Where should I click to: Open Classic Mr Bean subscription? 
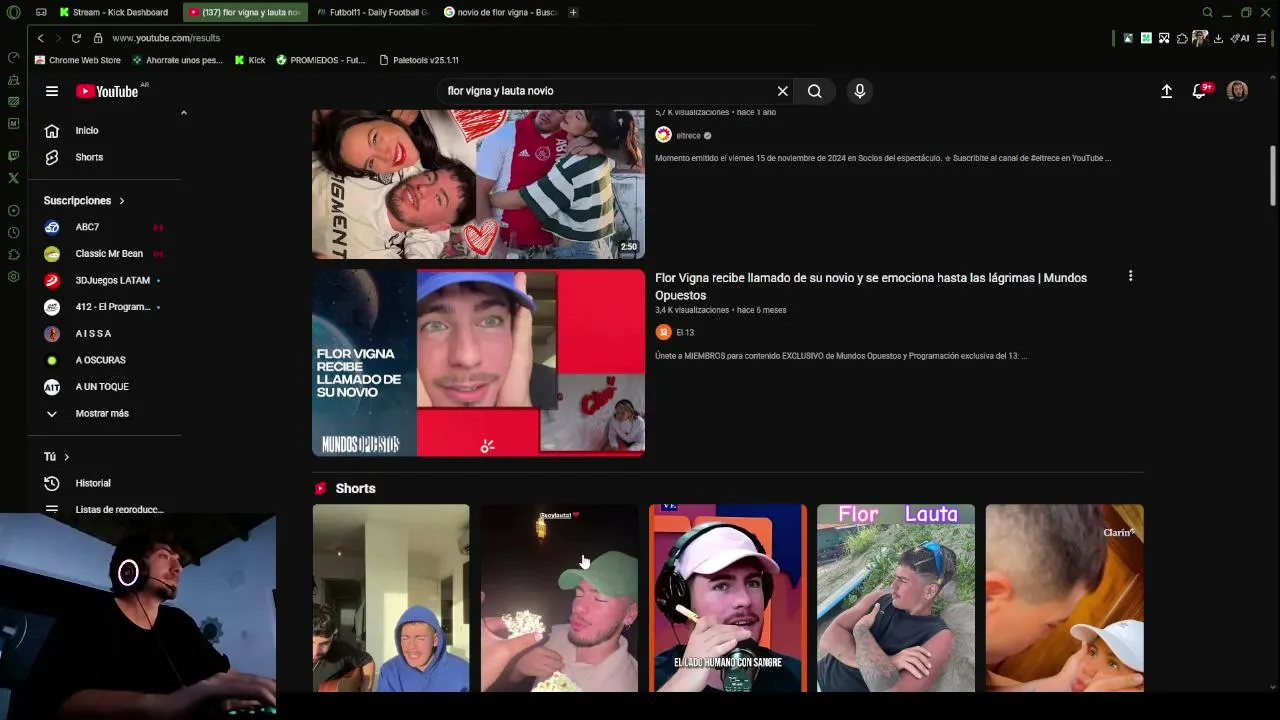click(105, 254)
